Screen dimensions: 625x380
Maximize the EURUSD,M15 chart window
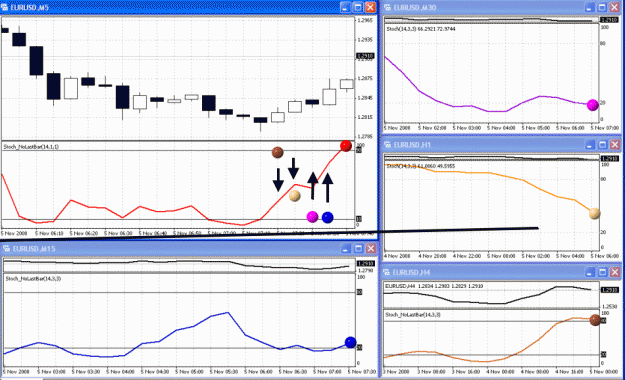[x=358, y=249]
